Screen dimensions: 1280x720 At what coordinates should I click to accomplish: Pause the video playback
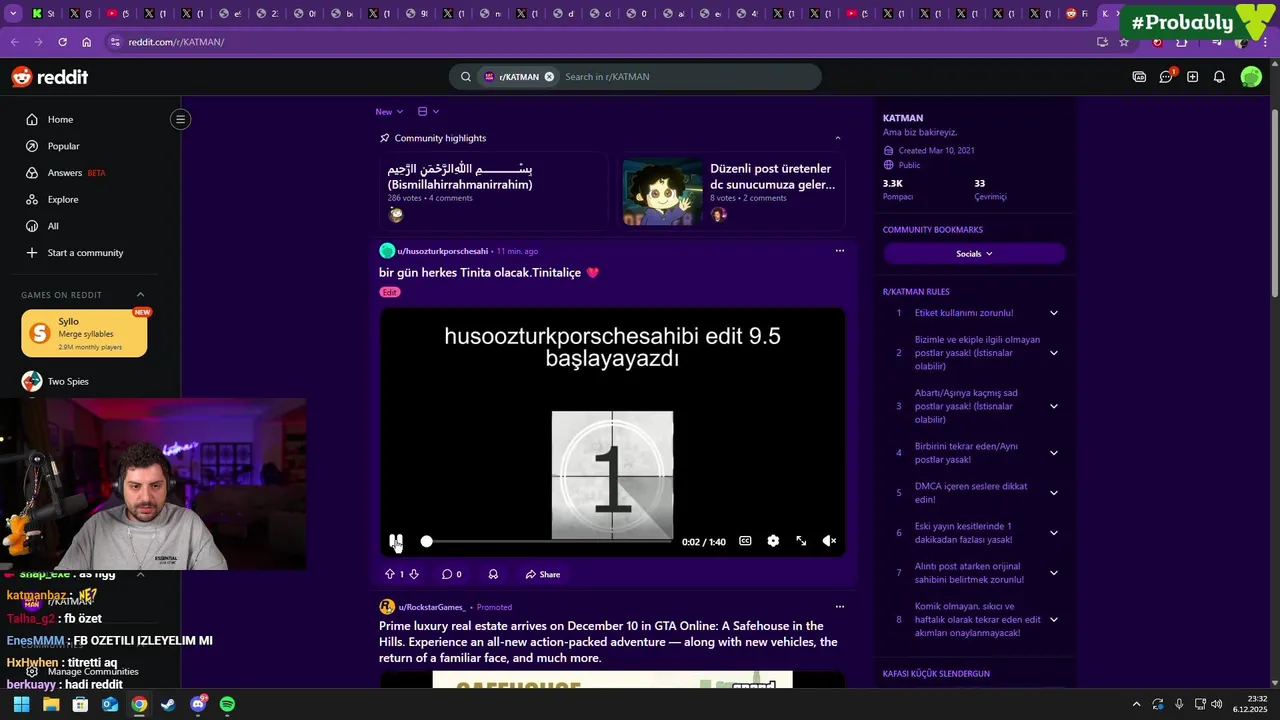pos(396,541)
